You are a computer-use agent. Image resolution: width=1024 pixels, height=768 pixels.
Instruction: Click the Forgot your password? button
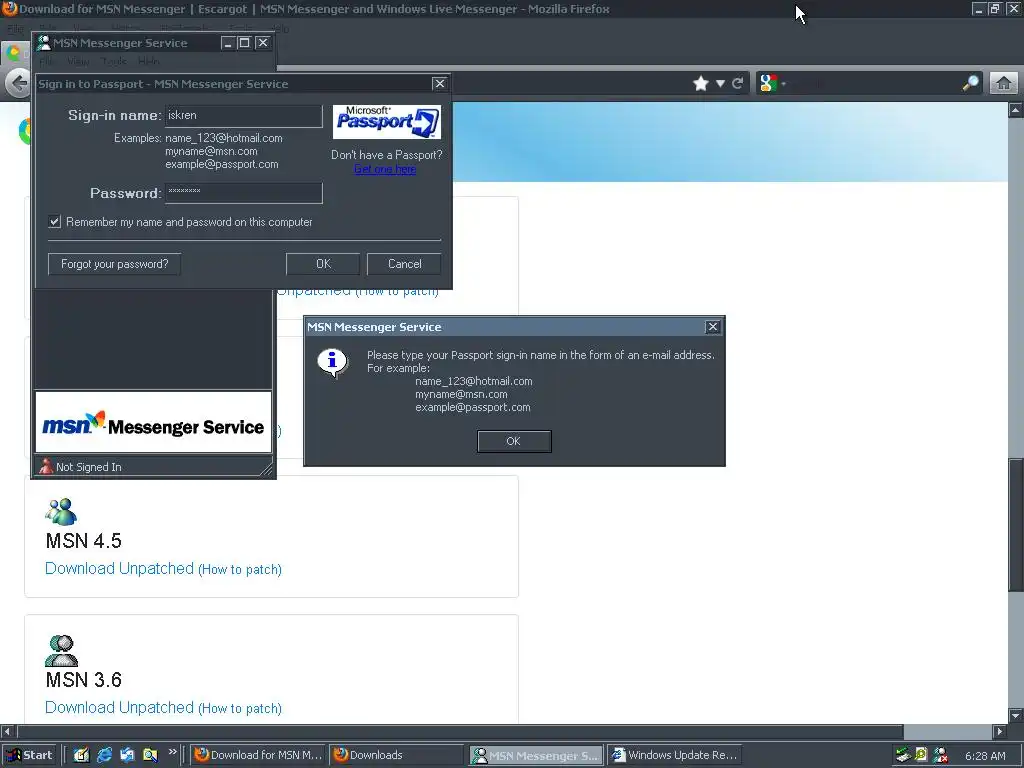(x=114, y=264)
